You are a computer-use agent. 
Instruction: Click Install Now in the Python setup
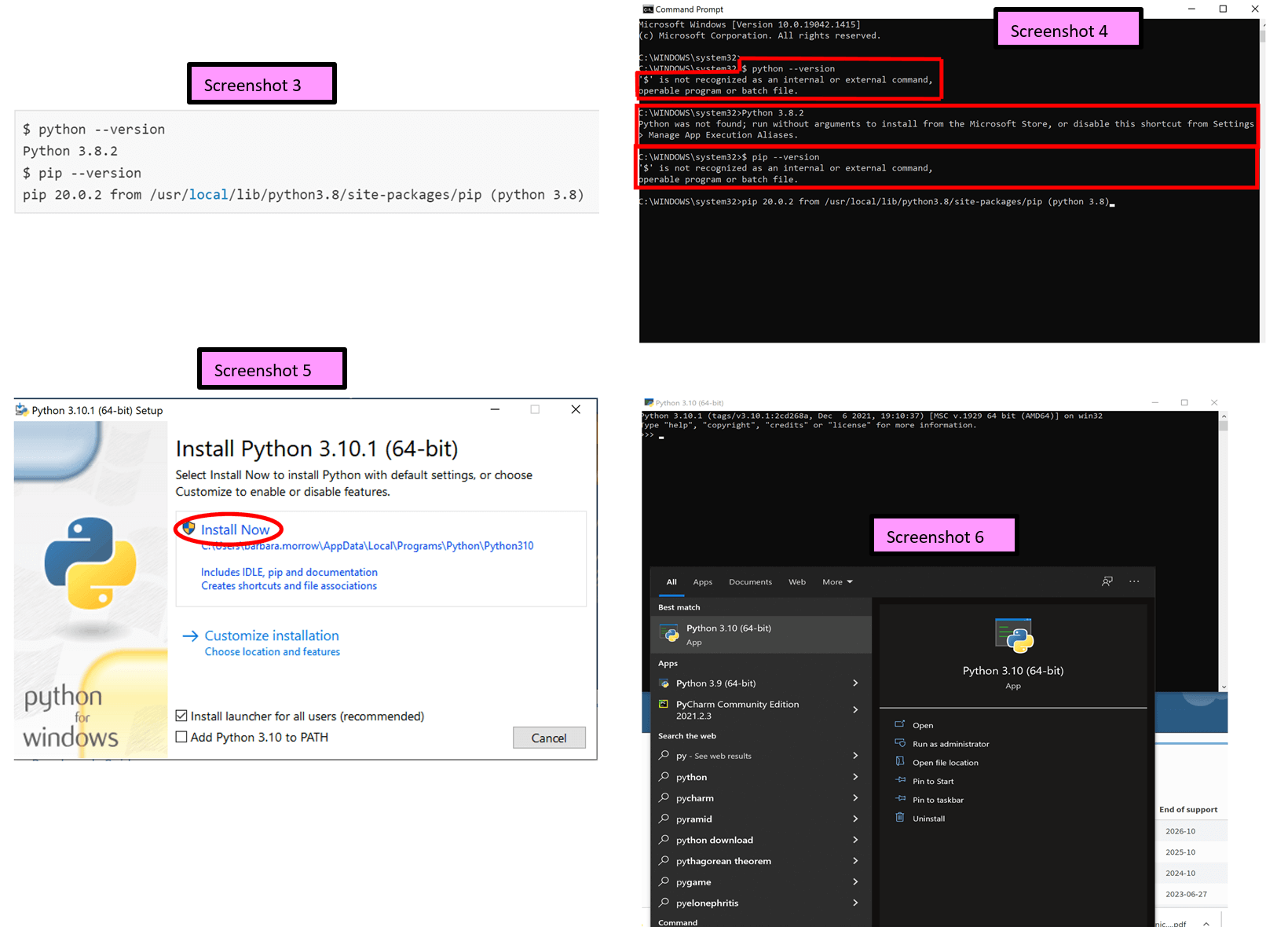coord(235,529)
